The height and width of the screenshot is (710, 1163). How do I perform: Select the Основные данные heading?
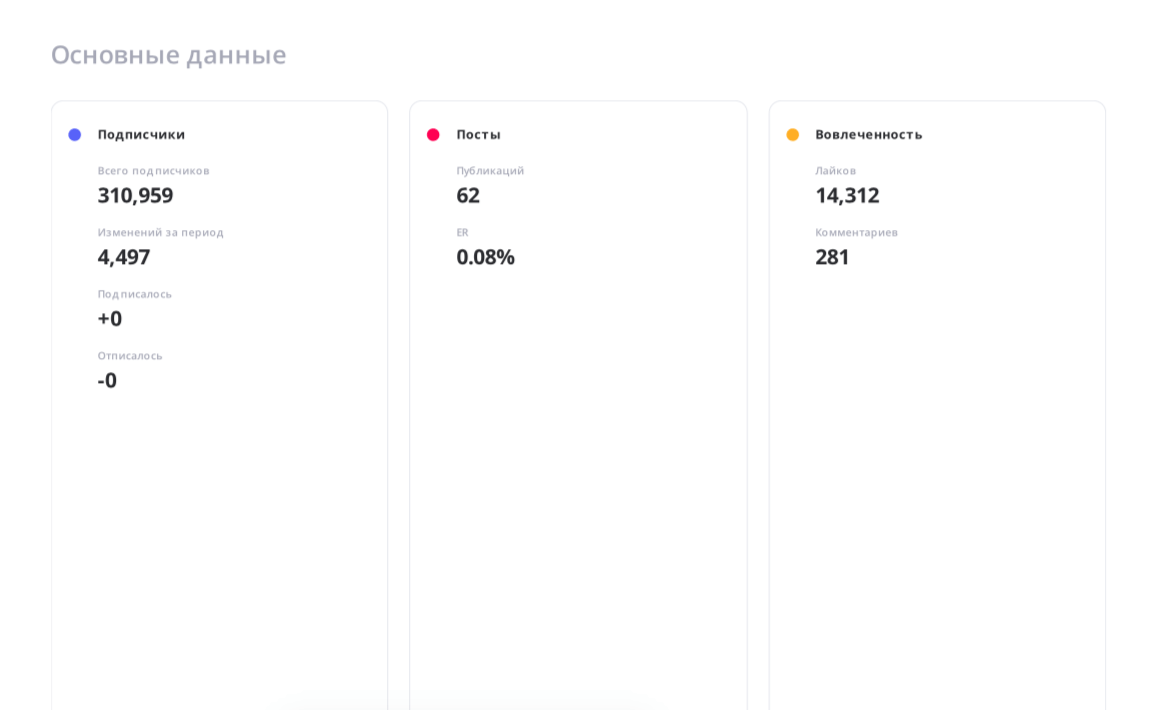click(x=168, y=55)
